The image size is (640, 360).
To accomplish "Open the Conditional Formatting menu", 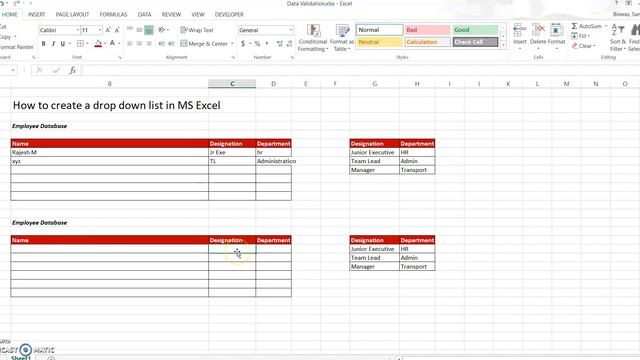I will (313, 38).
